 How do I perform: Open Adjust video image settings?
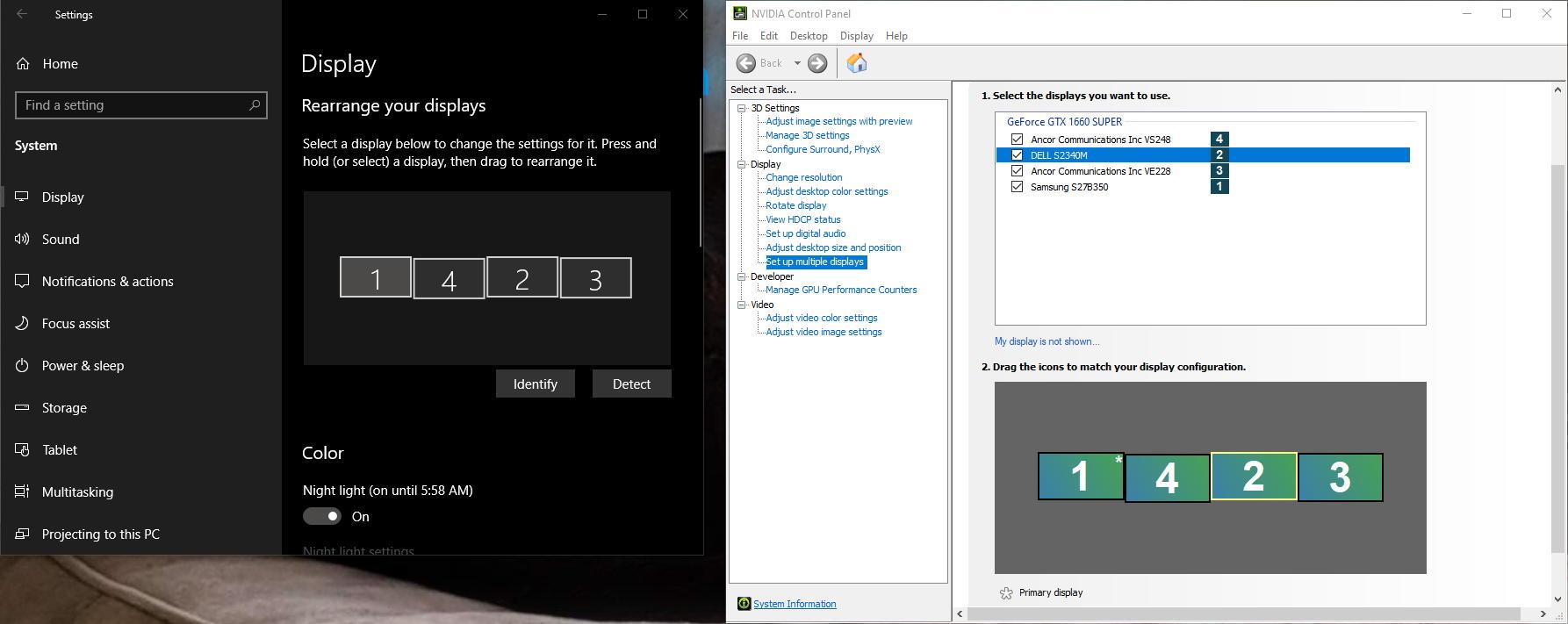824,332
